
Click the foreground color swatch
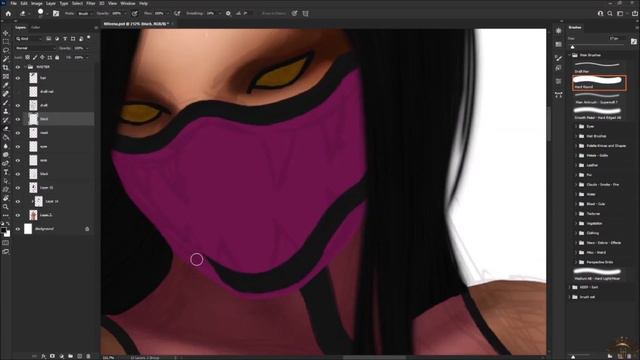(x=4, y=230)
